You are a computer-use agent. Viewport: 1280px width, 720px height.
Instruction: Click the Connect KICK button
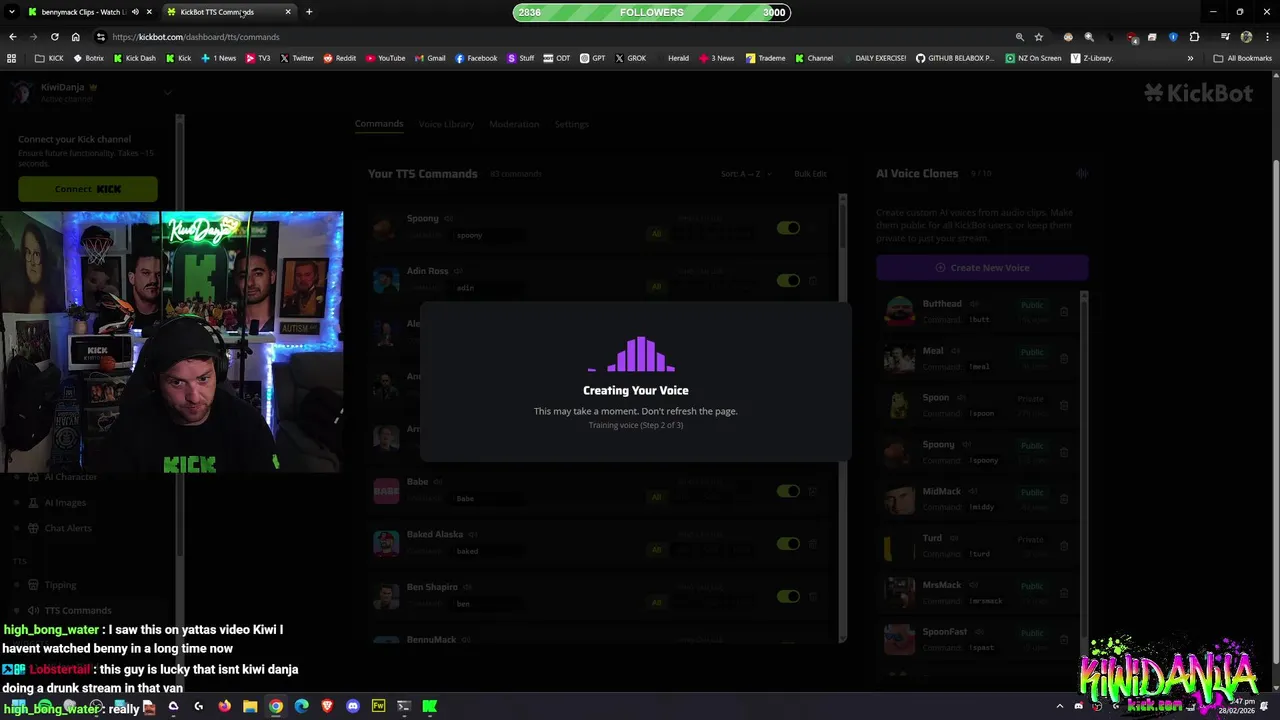point(88,189)
